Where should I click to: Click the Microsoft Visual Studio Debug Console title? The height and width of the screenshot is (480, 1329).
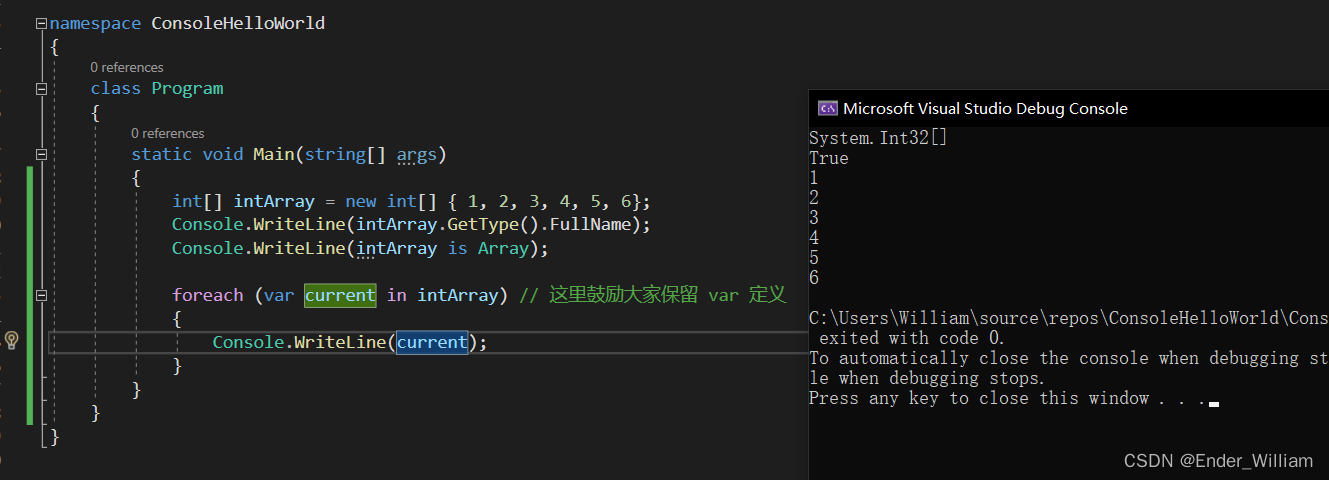point(985,108)
